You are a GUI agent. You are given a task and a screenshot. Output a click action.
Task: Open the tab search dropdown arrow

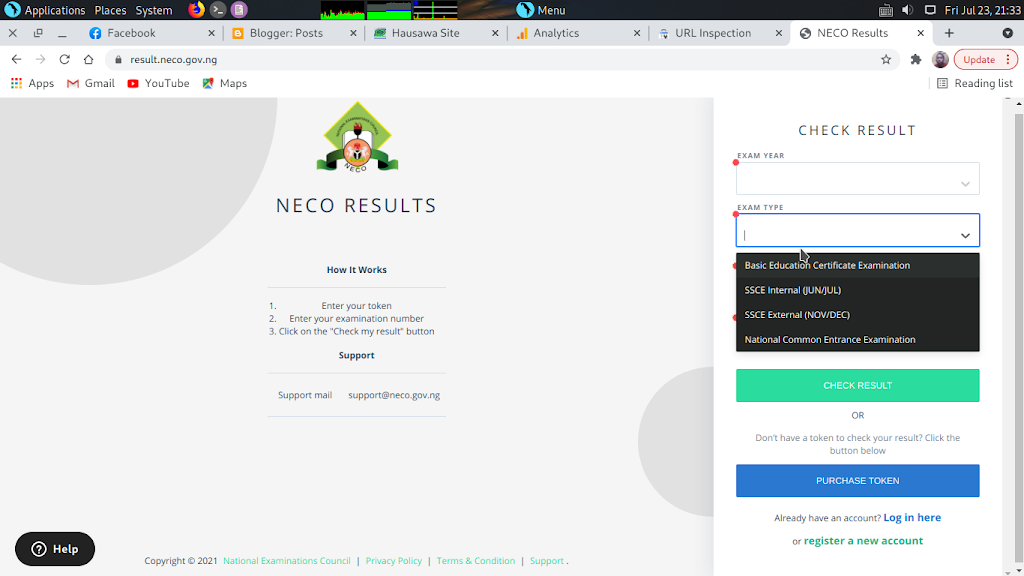[x=1008, y=33]
